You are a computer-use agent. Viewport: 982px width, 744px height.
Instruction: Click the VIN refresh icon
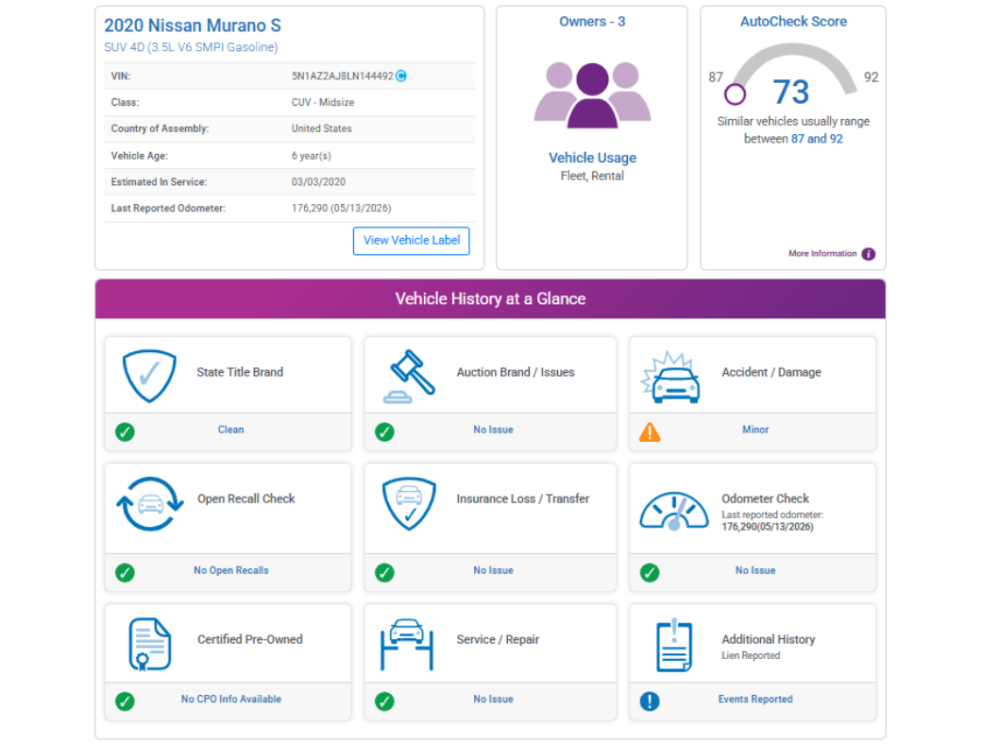(x=401, y=76)
